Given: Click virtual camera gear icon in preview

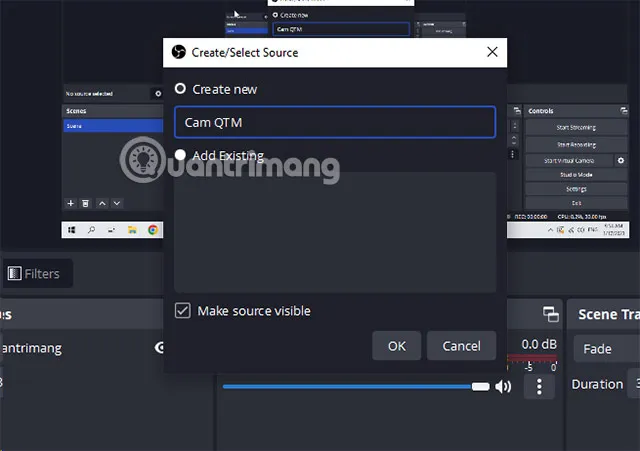Looking at the screenshot, I should click(x=621, y=160).
